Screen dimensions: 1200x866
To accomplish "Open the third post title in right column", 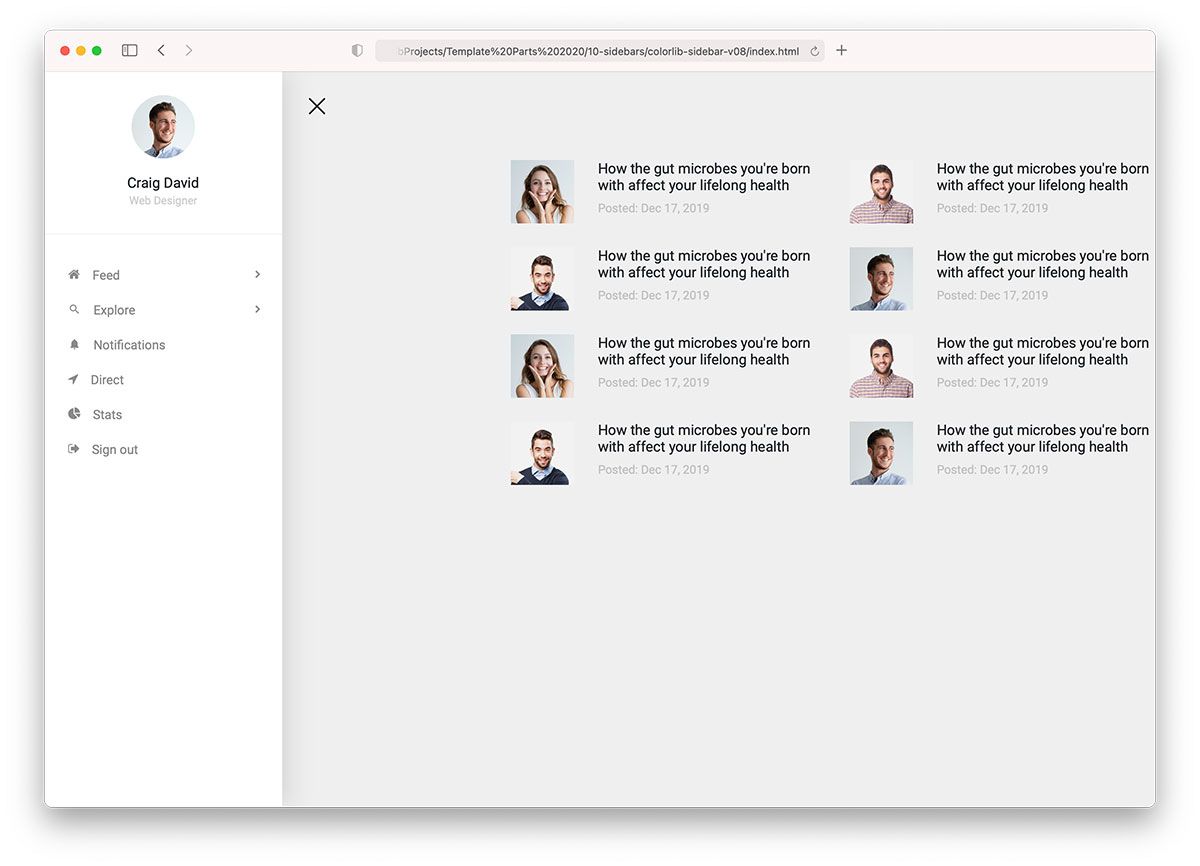I will coord(1043,351).
